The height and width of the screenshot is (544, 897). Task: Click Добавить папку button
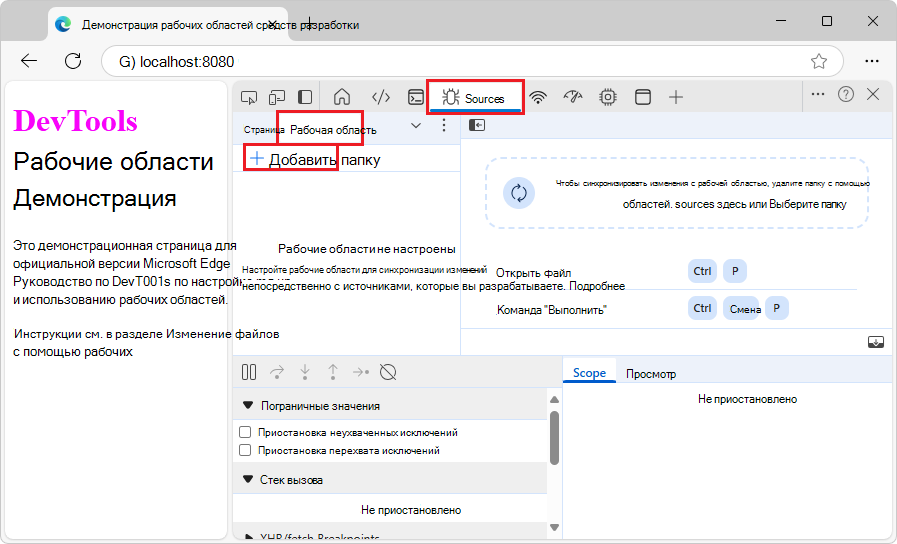click(x=315, y=160)
